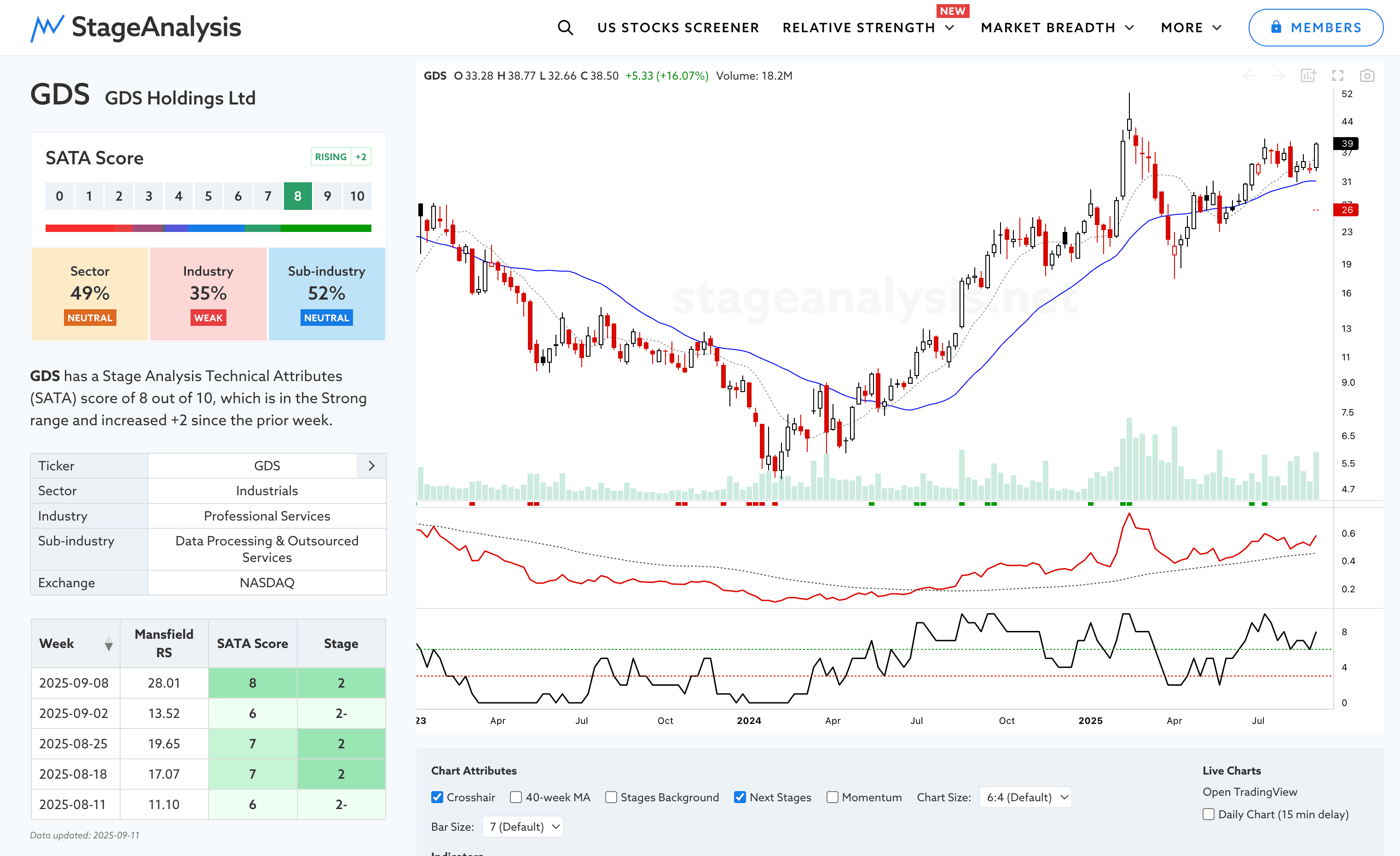The width and height of the screenshot is (1400, 856).
Task: Click Data Processing & Outsourced Services value
Action: click(x=267, y=549)
